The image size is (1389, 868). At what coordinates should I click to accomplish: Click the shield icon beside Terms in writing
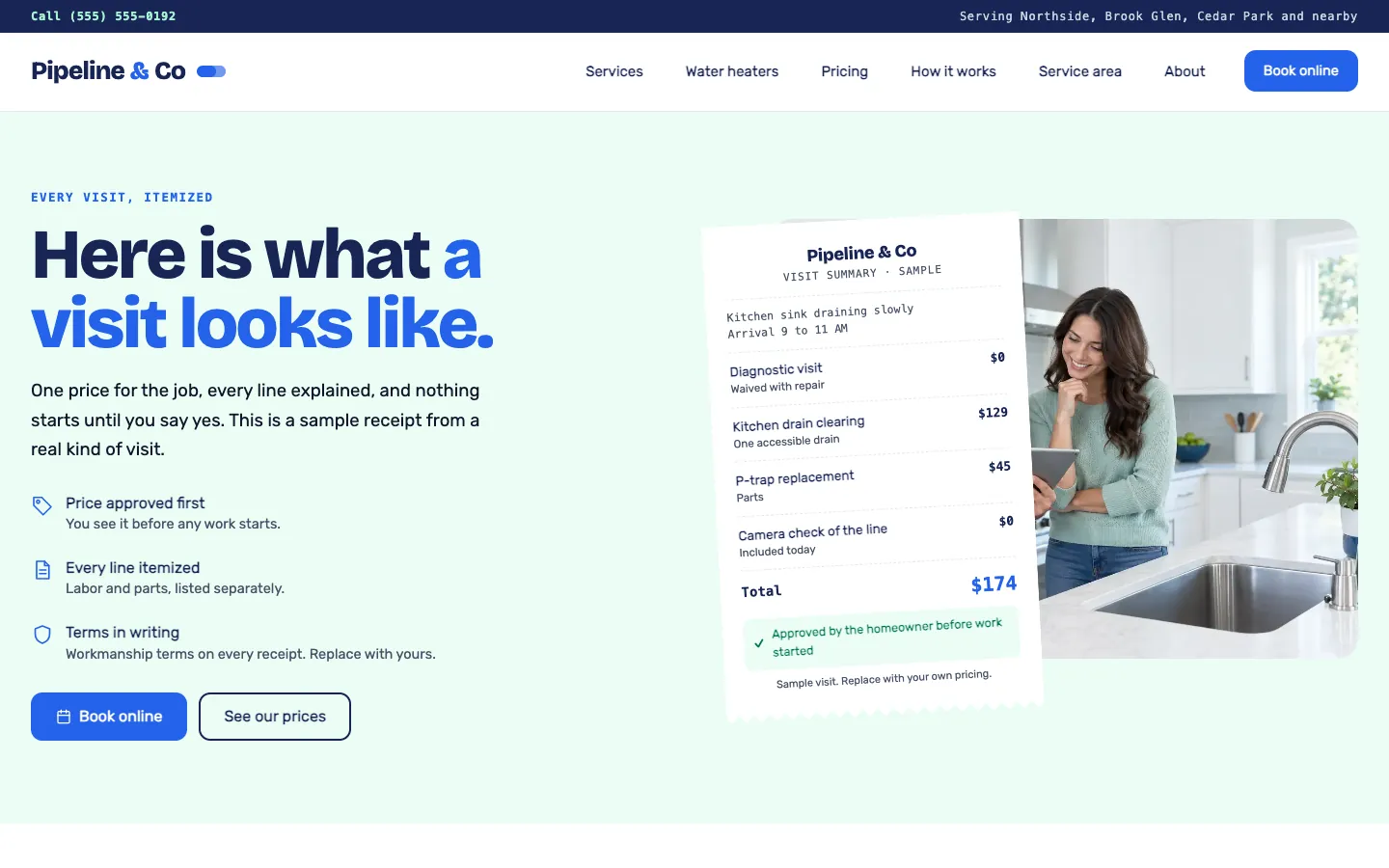point(42,635)
